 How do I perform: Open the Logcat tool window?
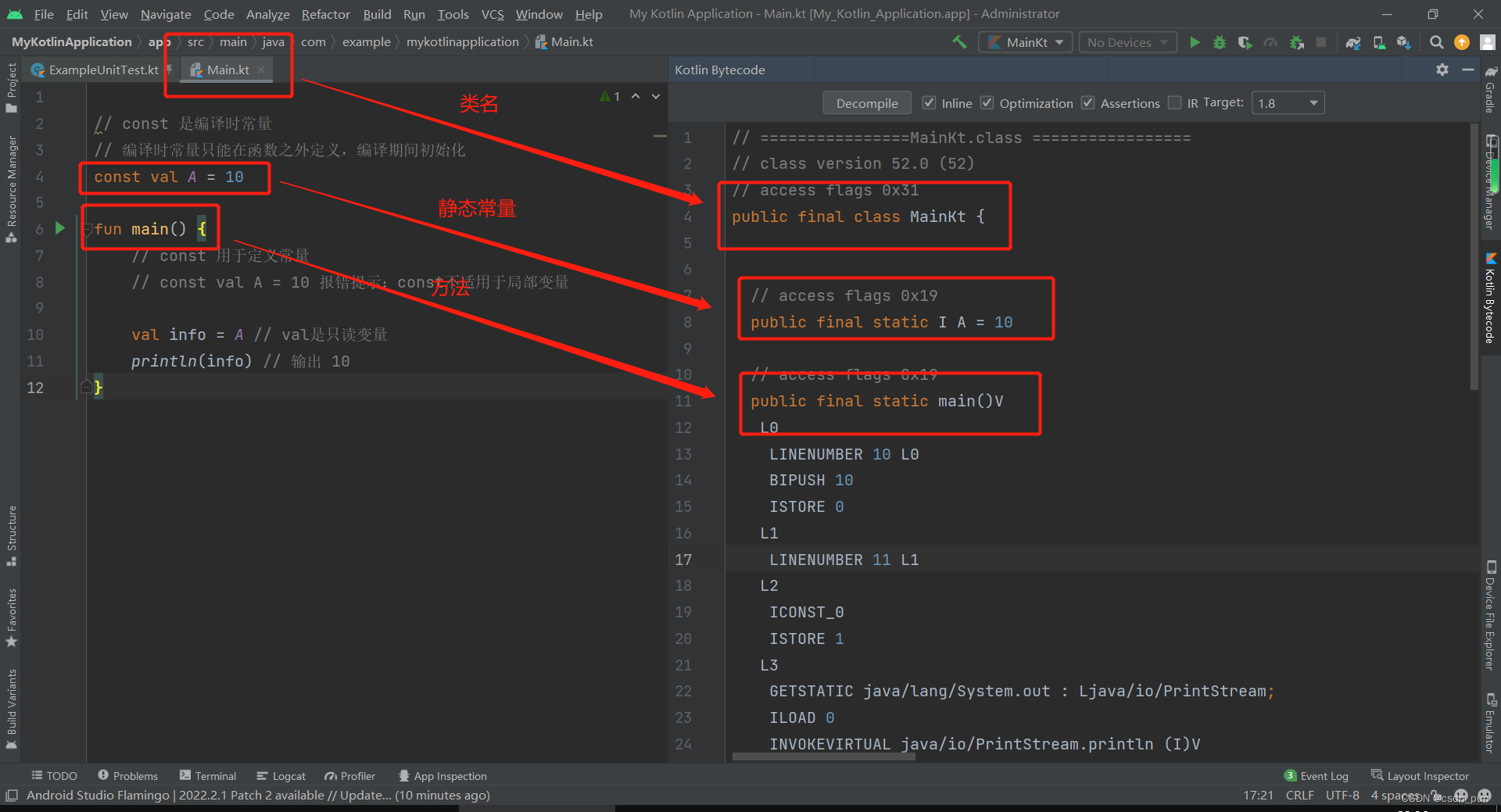click(x=281, y=775)
